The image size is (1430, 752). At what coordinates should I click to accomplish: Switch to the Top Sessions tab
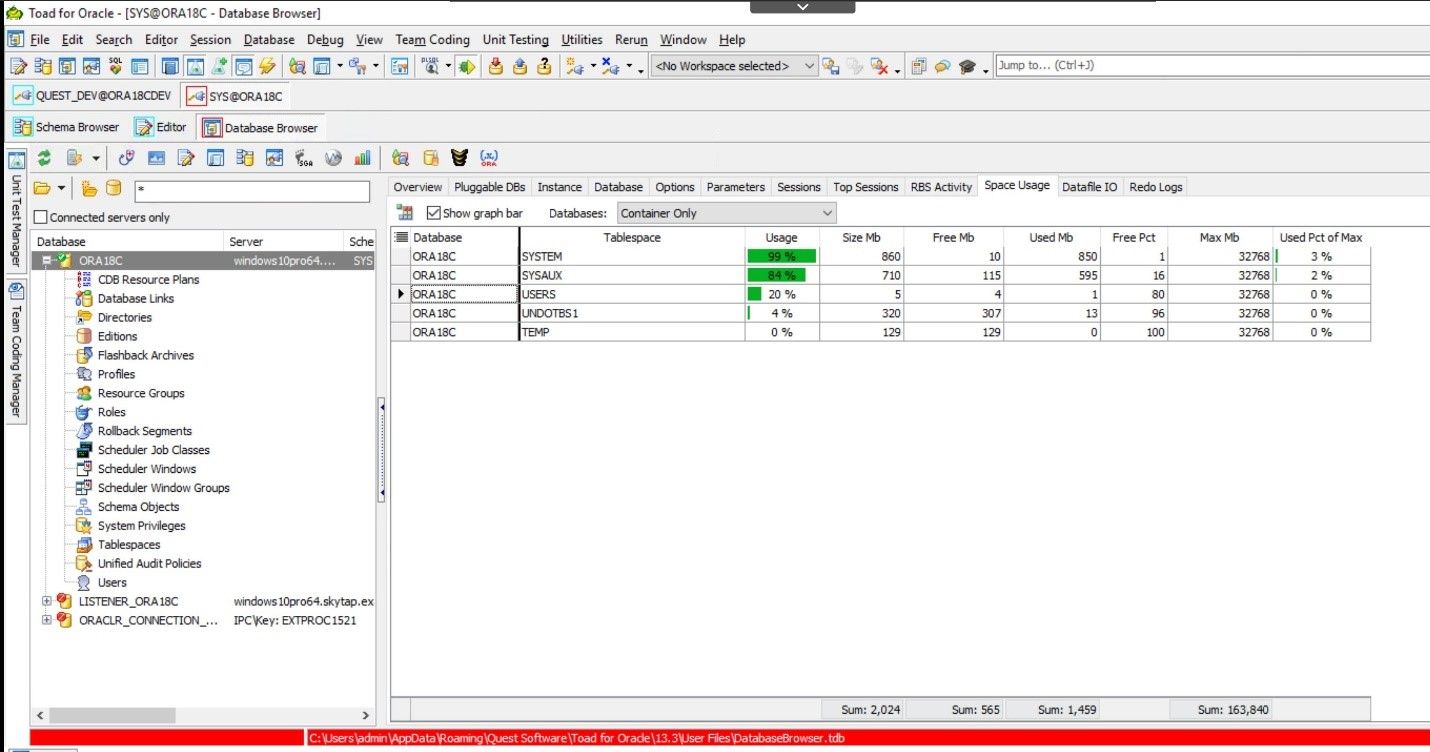click(866, 187)
